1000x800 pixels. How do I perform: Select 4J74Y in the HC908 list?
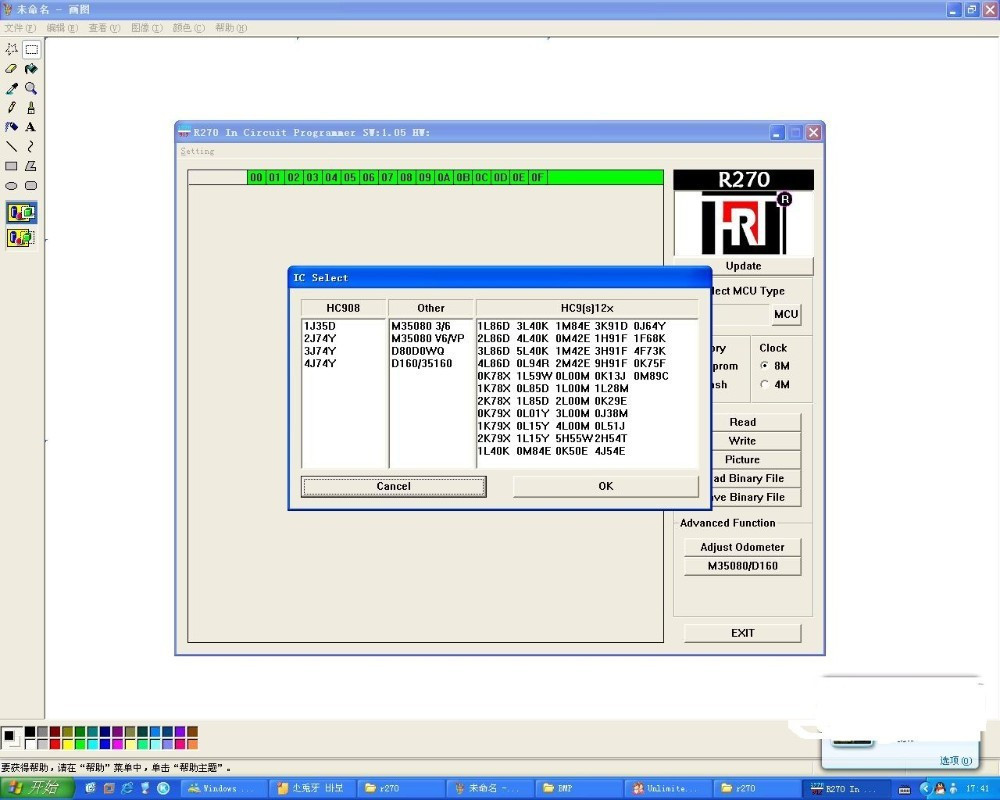coord(320,363)
